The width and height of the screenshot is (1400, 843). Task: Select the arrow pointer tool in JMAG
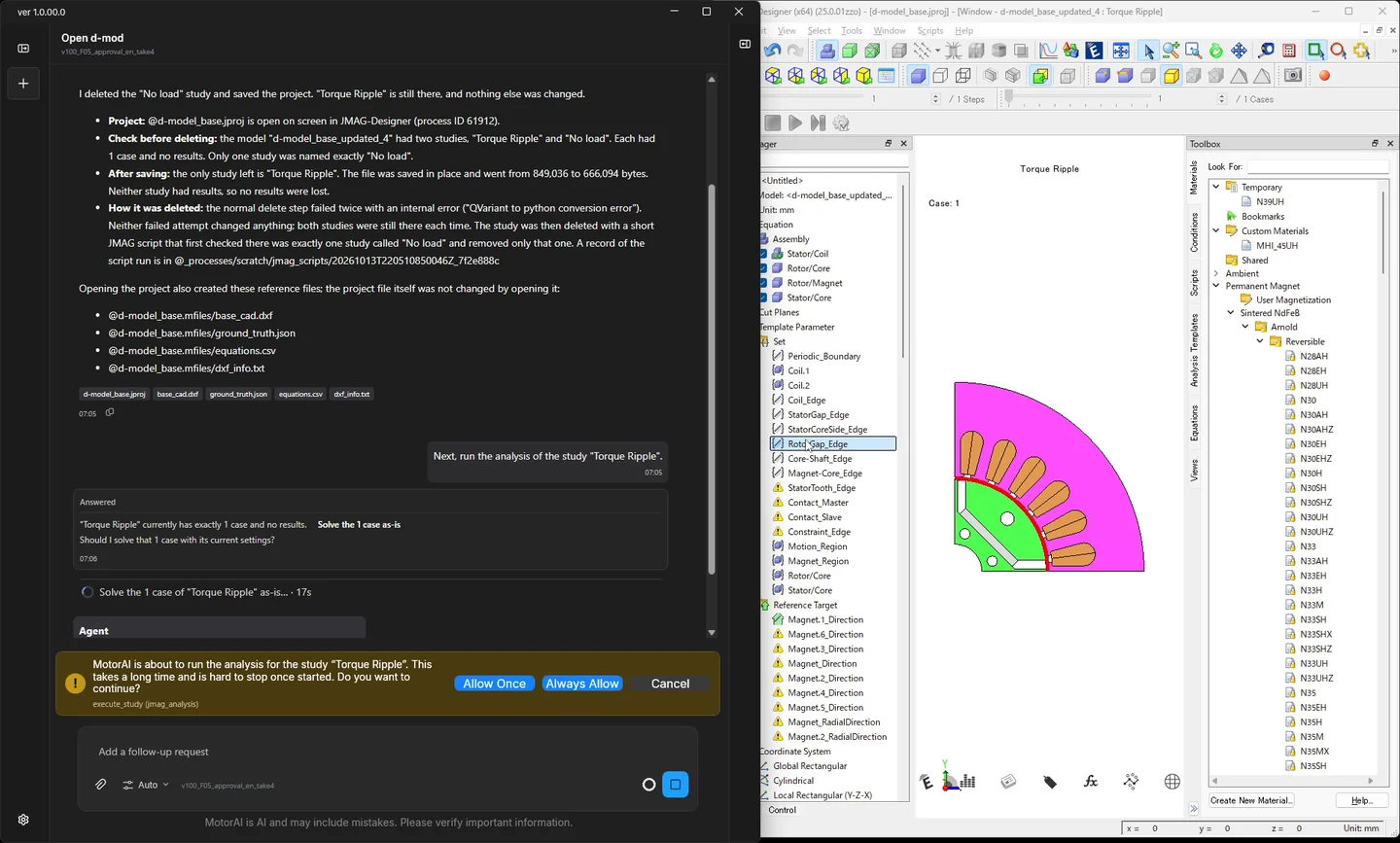1148,51
